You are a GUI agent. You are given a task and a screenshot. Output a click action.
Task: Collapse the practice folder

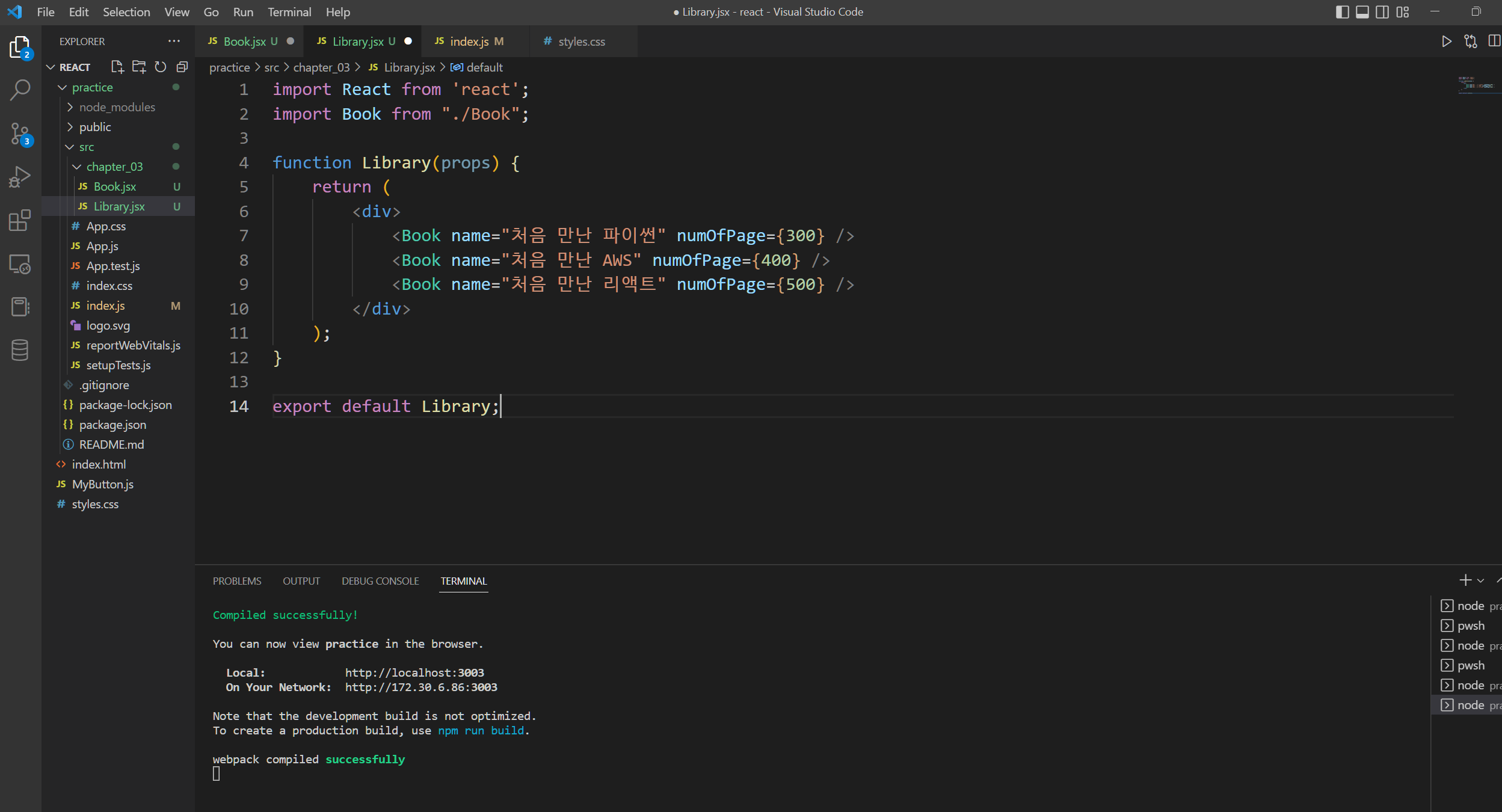(x=62, y=87)
